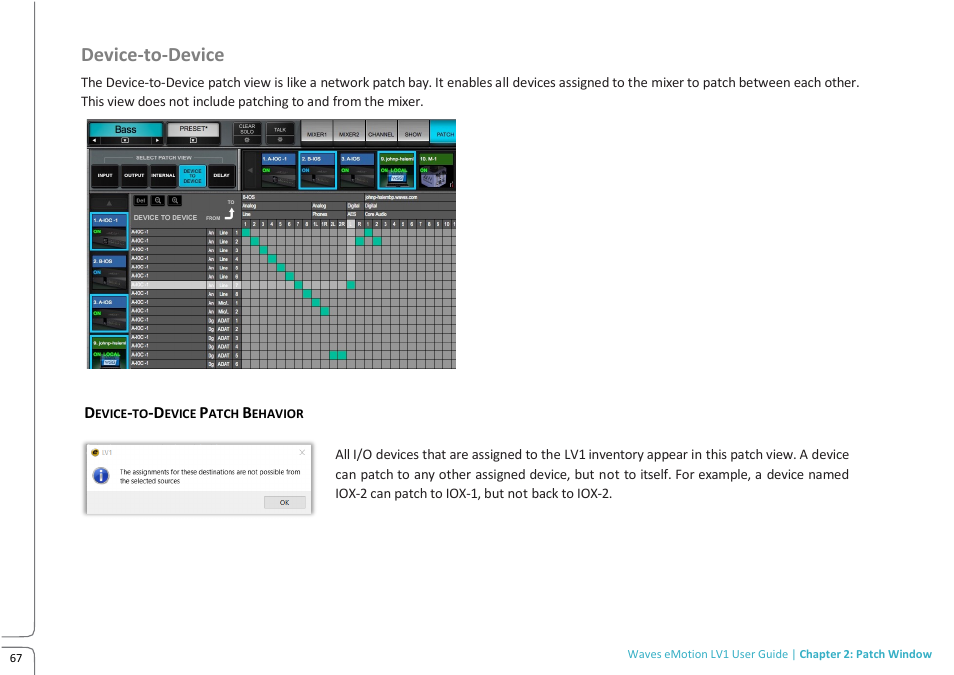954x675 pixels.
Task: Switch to the SHOW tab
Action: (413, 133)
